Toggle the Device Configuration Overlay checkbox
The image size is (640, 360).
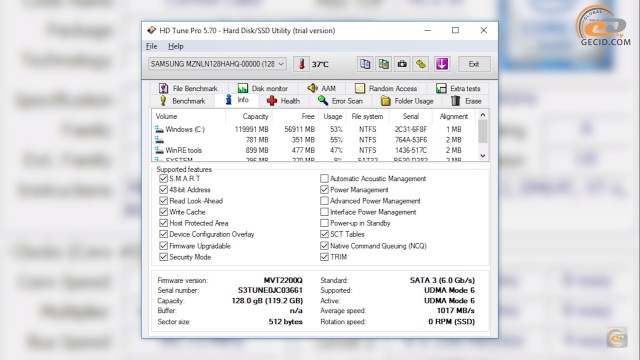tap(163, 234)
